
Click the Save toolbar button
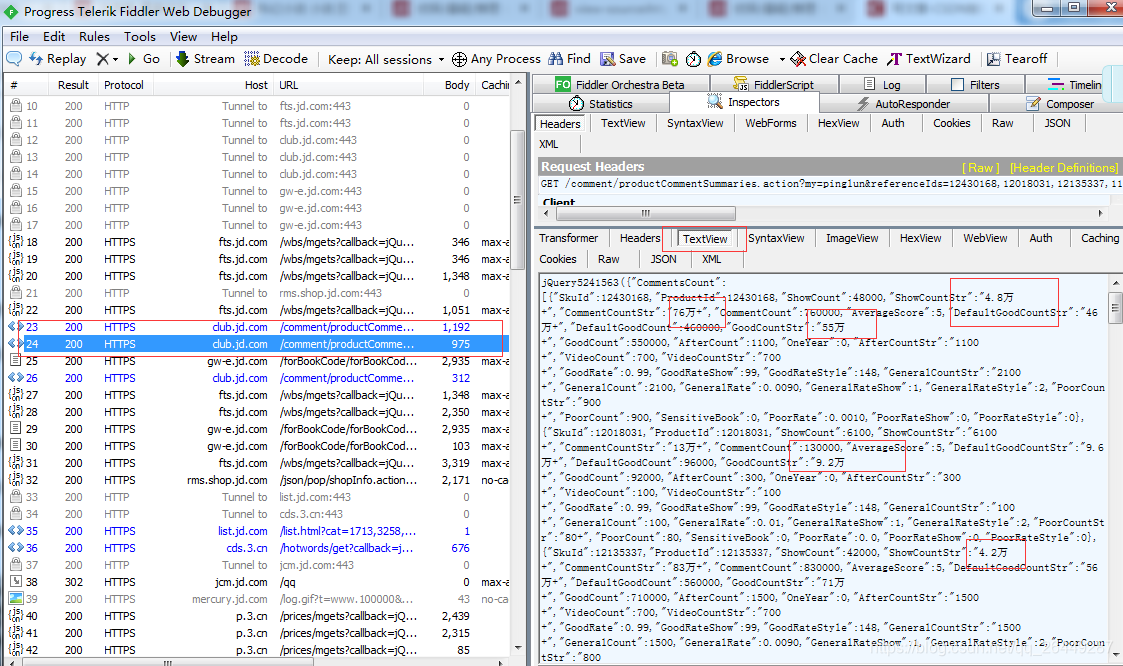click(x=623, y=59)
